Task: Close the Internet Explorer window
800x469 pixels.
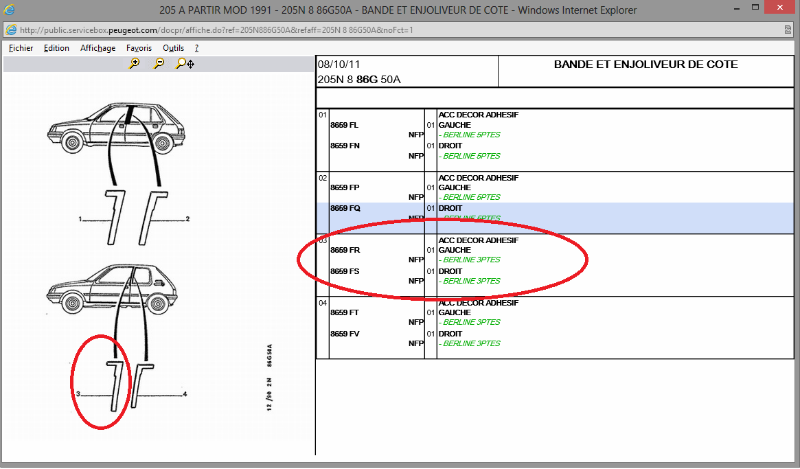Action: 780,8
